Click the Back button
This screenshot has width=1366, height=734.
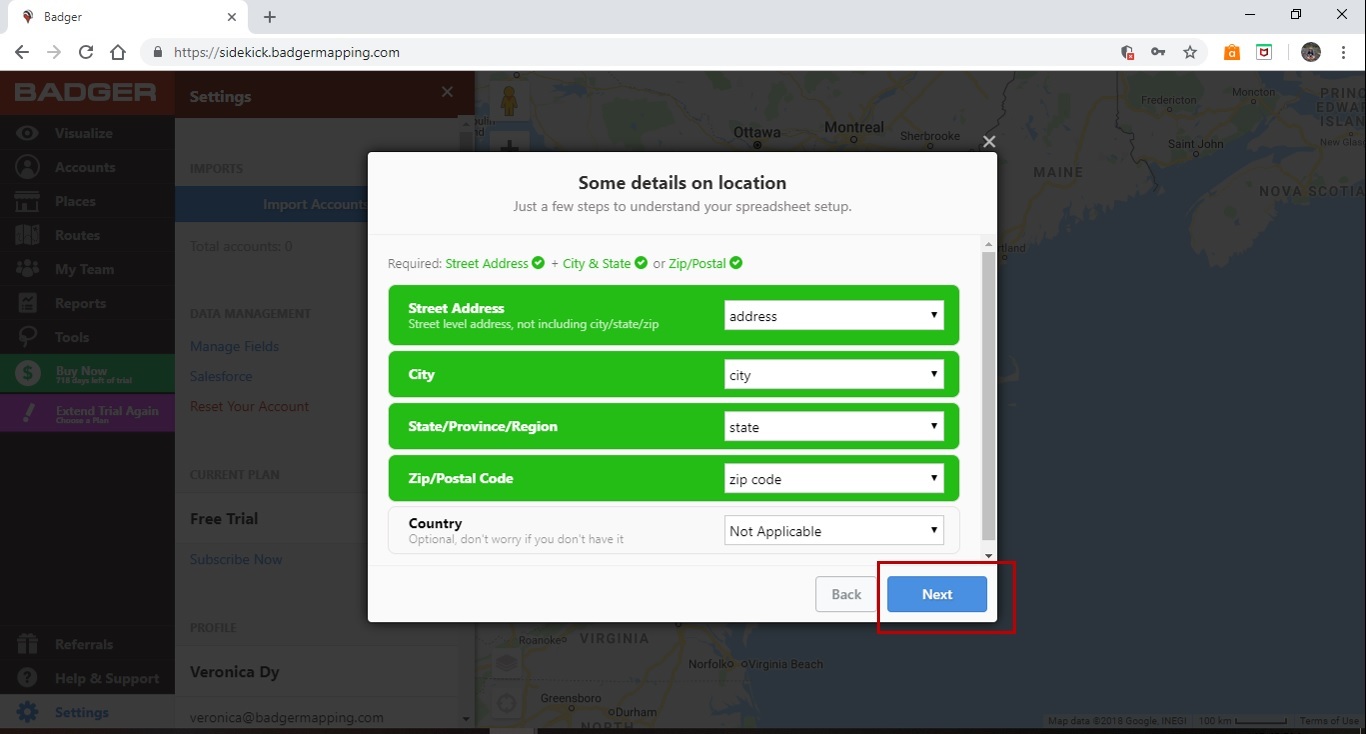[846, 594]
